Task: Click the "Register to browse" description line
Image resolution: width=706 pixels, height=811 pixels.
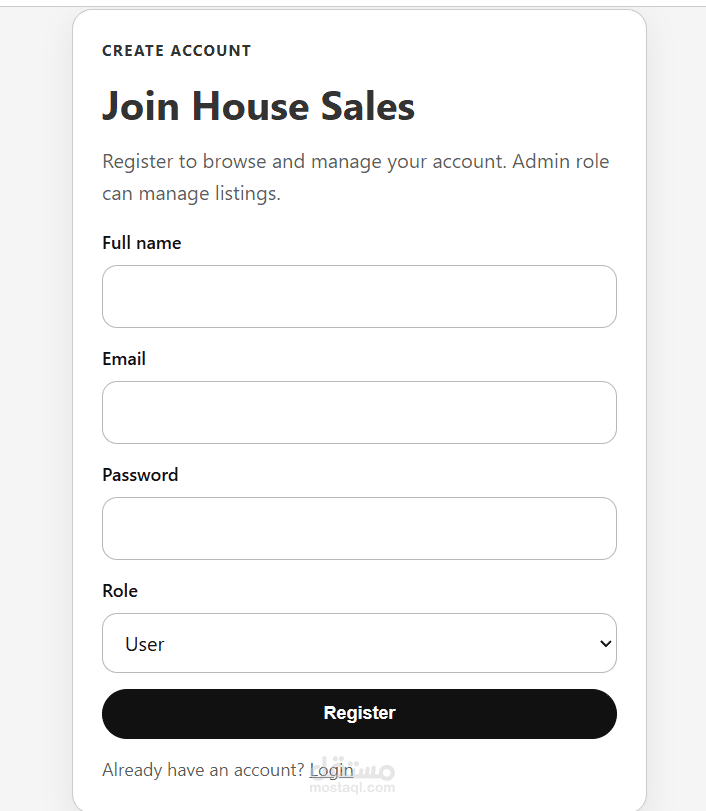Action: [x=355, y=161]
